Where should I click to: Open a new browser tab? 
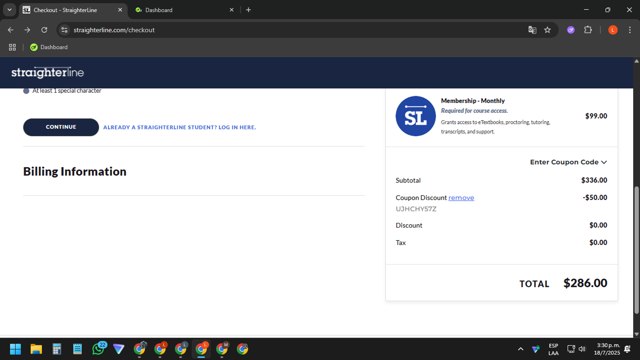coord(248,10)
